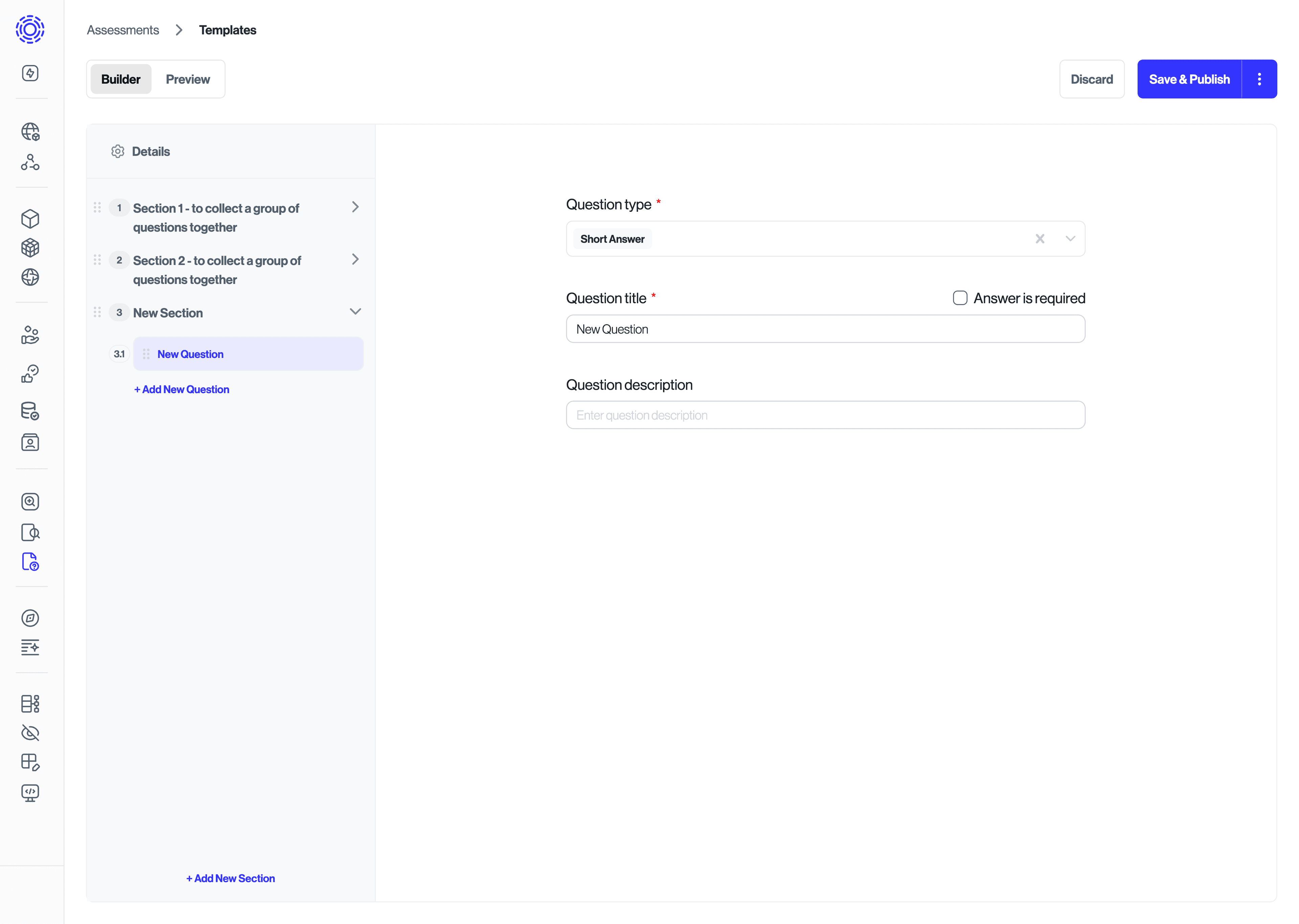Click + Add New Section link
Screen dimensions: 1299x924
(x=230, y=878)
